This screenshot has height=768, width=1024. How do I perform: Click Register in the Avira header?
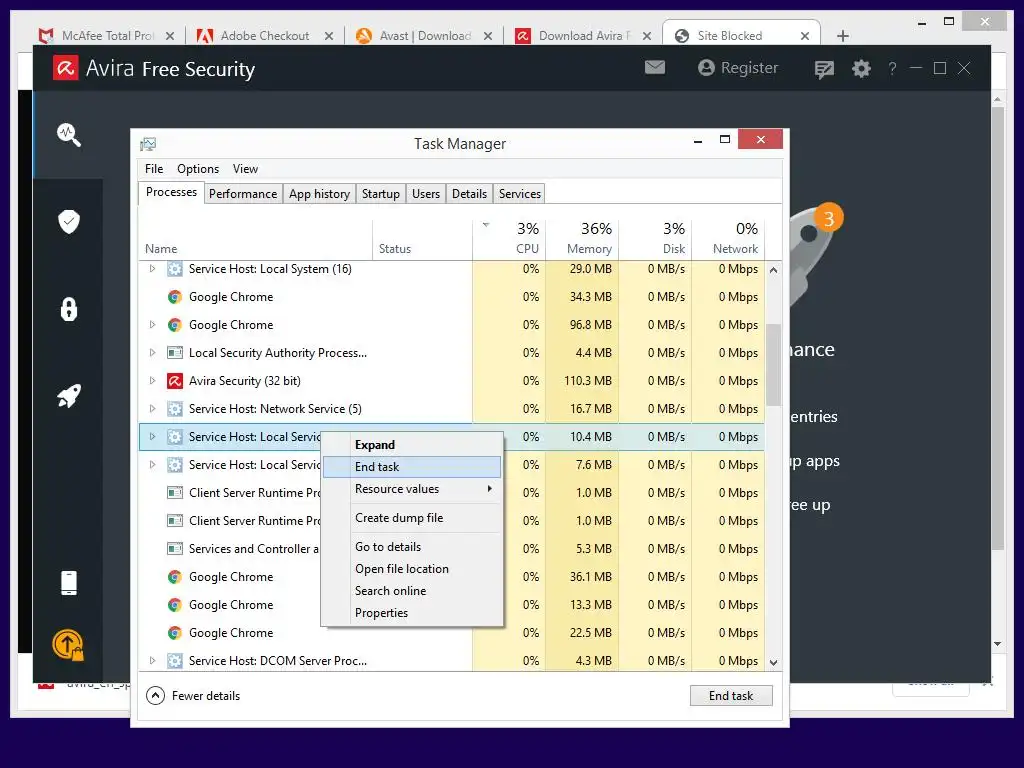[738, 68]
